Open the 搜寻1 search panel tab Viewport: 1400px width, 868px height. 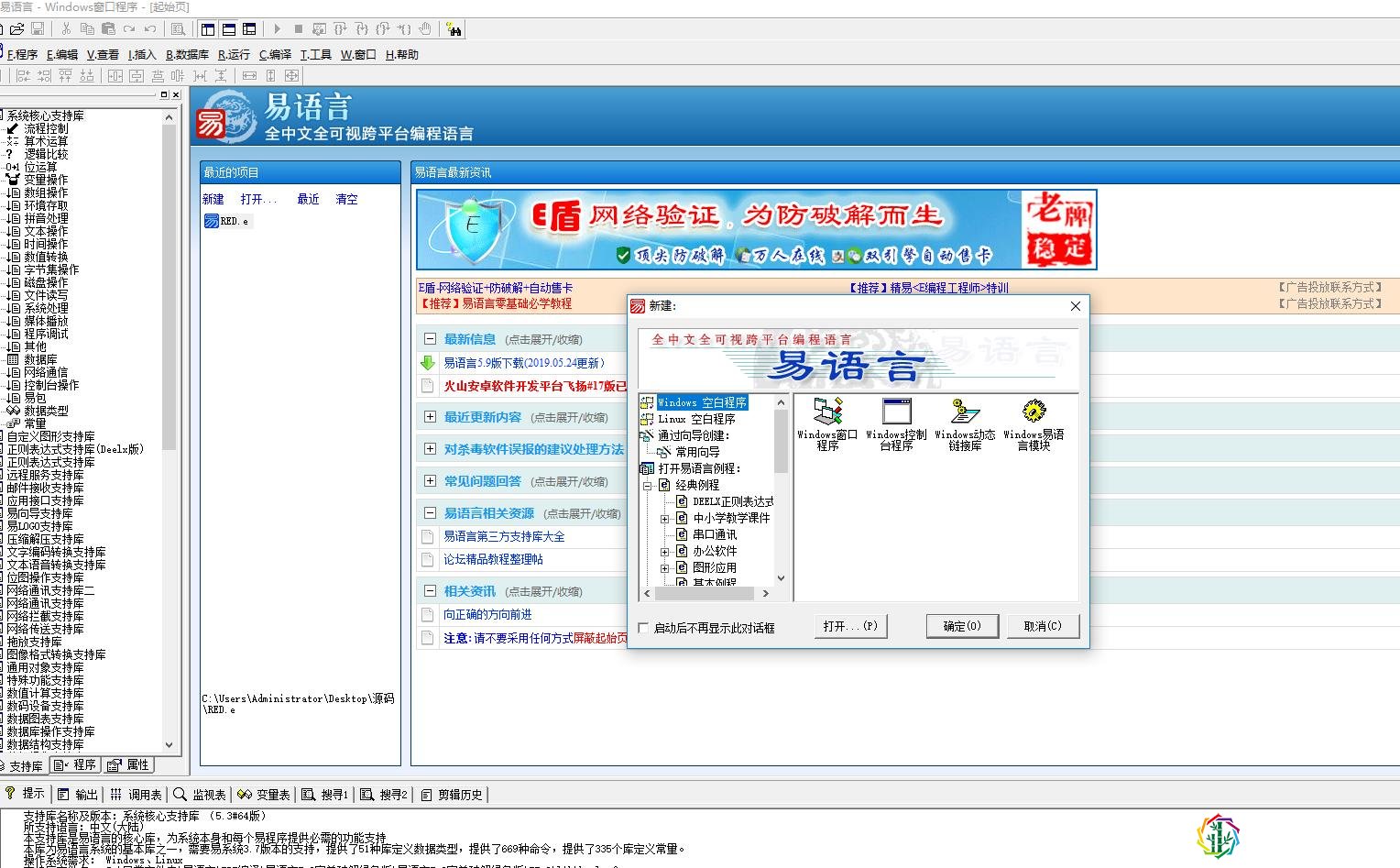326,795
